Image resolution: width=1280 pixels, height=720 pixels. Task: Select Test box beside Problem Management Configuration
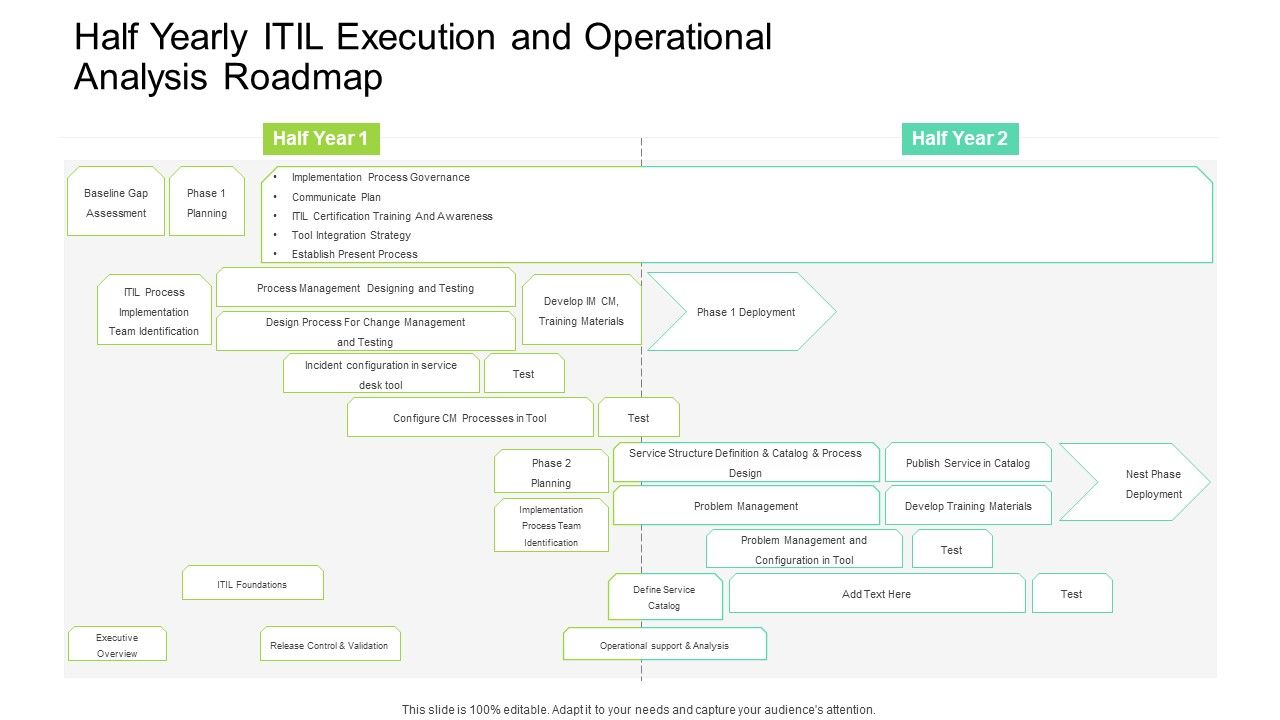tap(952, 550)
